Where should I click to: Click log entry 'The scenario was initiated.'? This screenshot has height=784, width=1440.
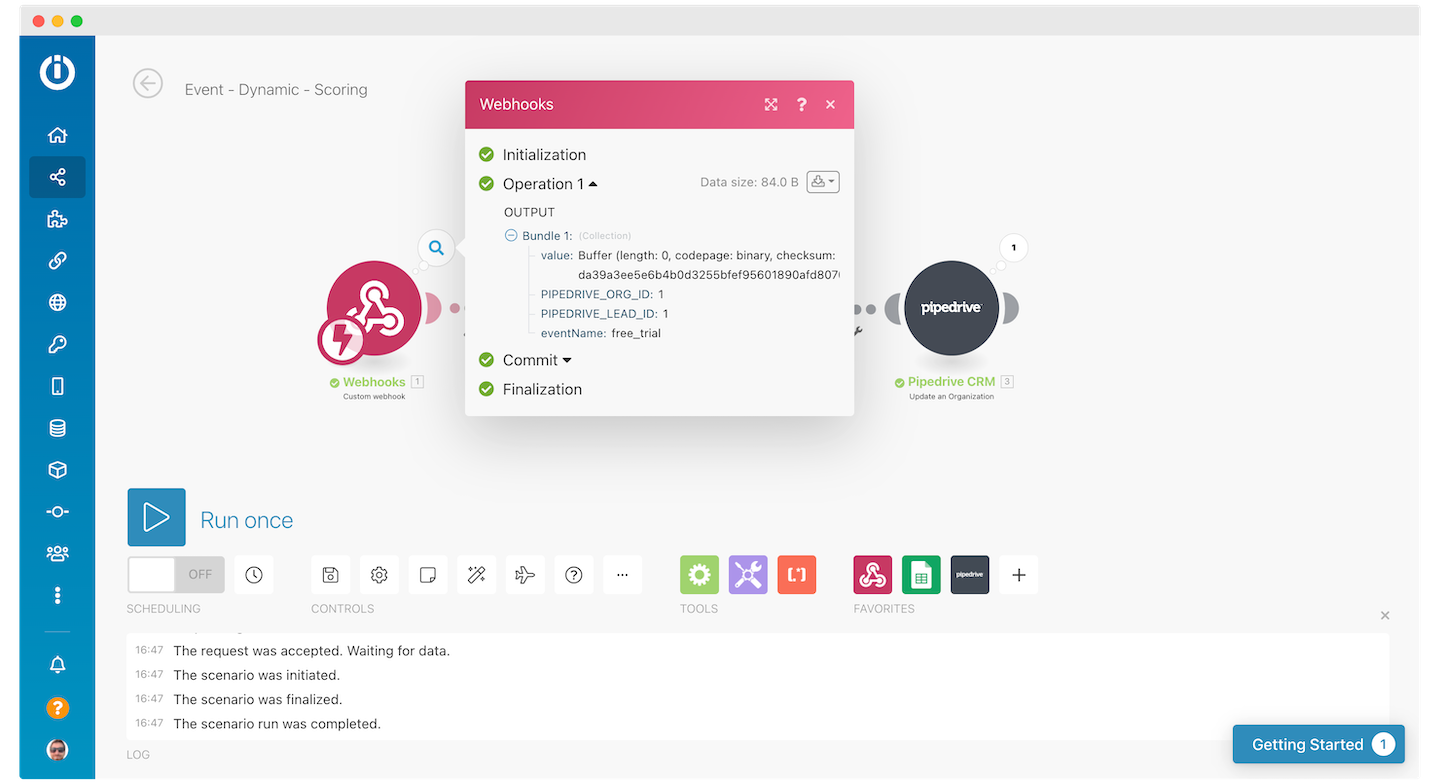click(256, 675)
